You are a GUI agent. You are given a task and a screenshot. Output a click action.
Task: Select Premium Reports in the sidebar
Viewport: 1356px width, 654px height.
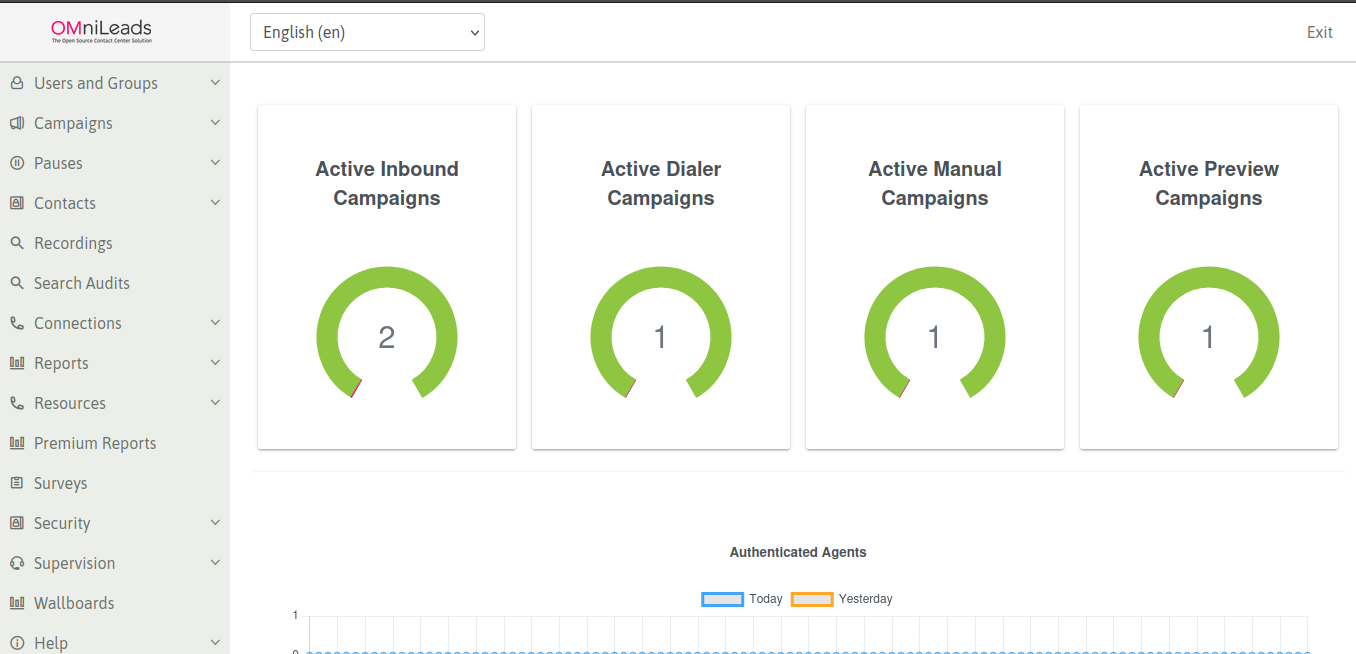point(95,442)
